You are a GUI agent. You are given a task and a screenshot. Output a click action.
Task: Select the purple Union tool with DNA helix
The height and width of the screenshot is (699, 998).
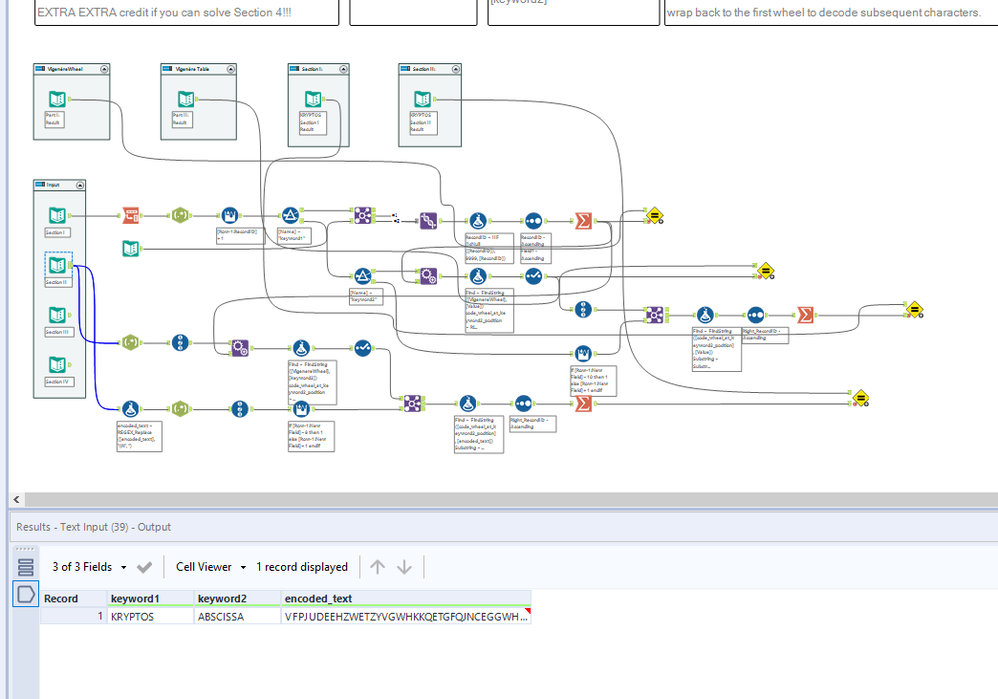click(428, 221)
